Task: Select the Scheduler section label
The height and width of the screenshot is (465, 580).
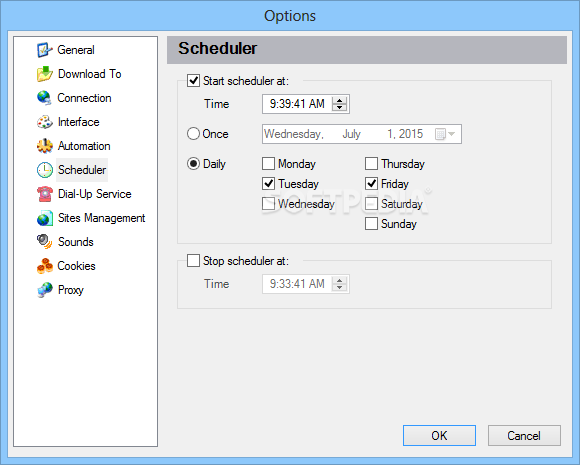Action: click(x=82, y=170)
